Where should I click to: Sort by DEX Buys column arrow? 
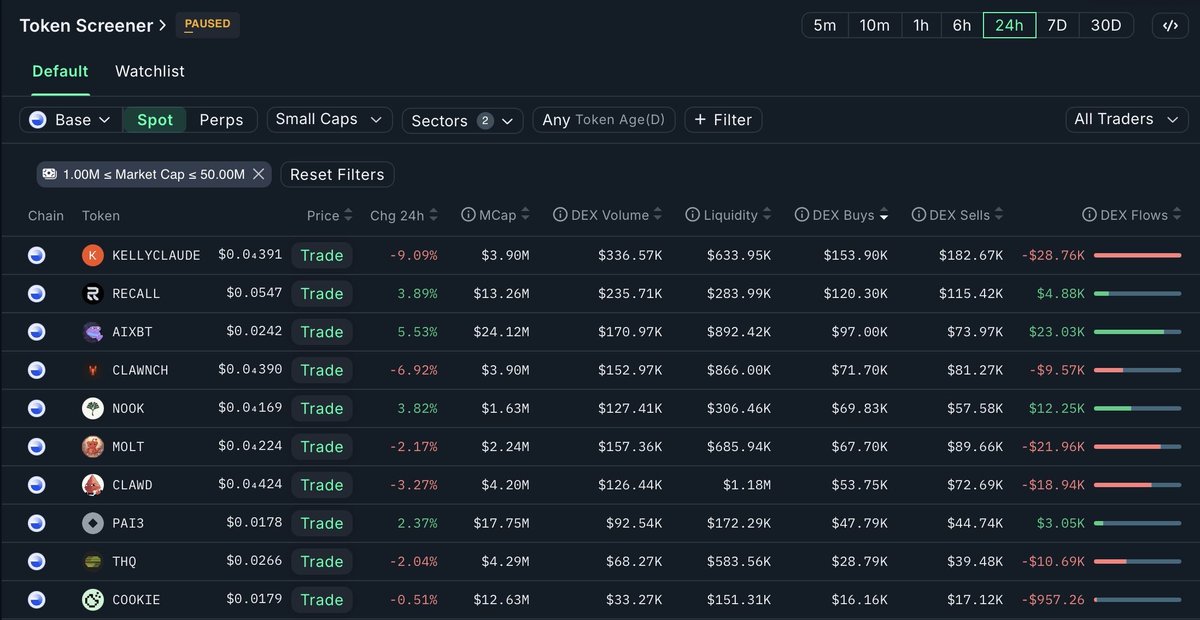[x=883, y=215]
